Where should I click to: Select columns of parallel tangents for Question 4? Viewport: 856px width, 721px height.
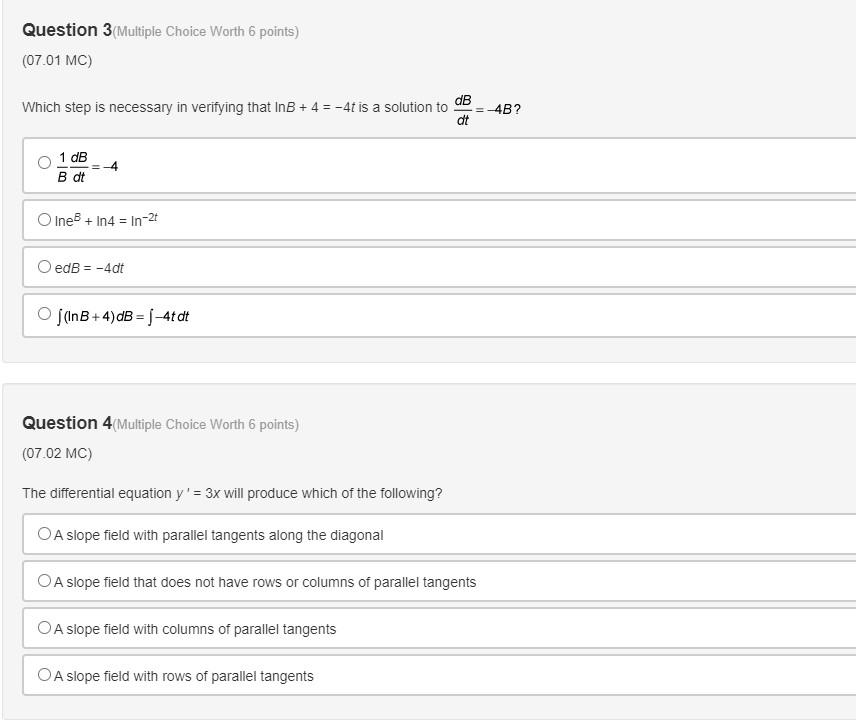click(42, 629)
